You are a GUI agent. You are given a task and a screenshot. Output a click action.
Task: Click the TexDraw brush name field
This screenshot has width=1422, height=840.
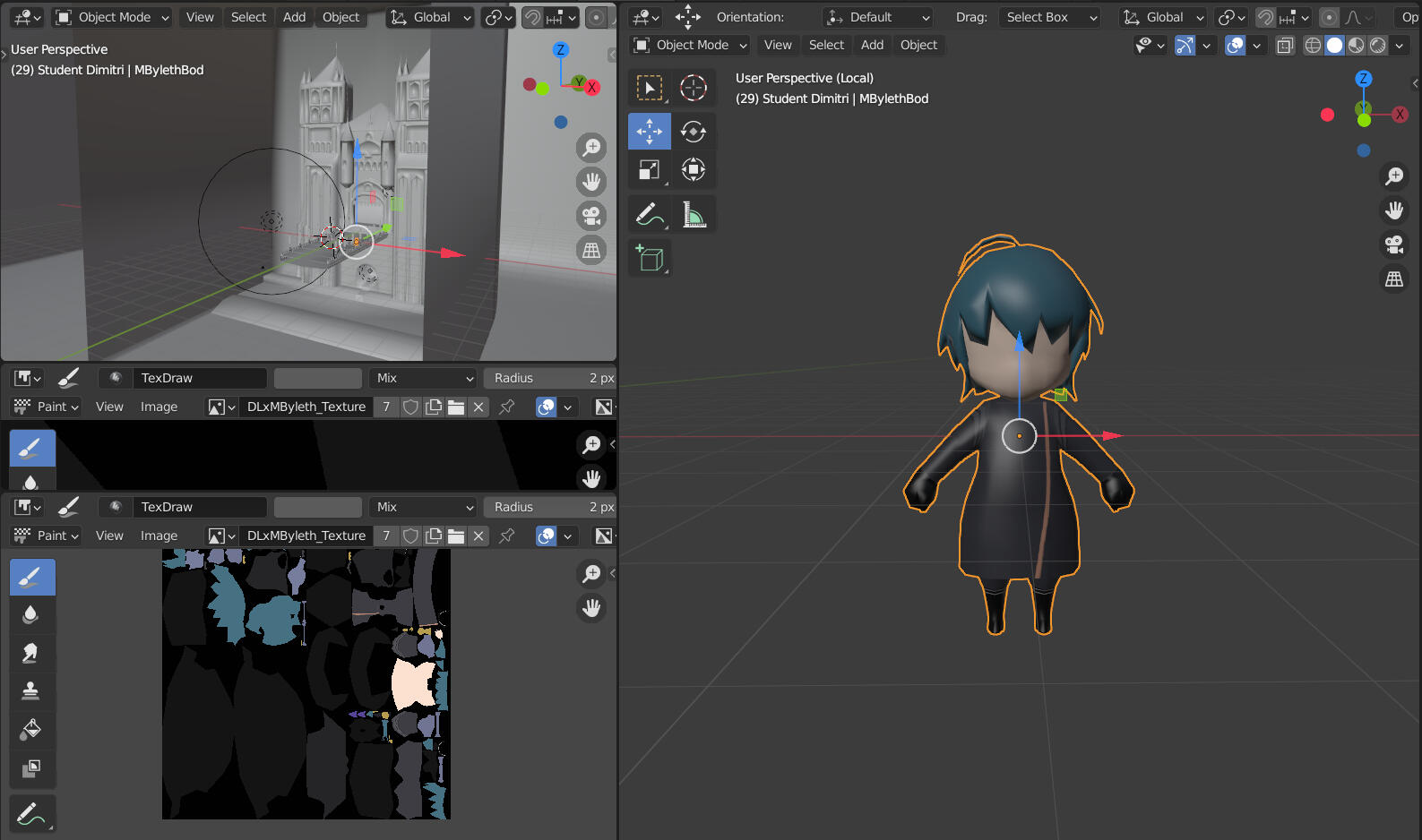point(199,507)
